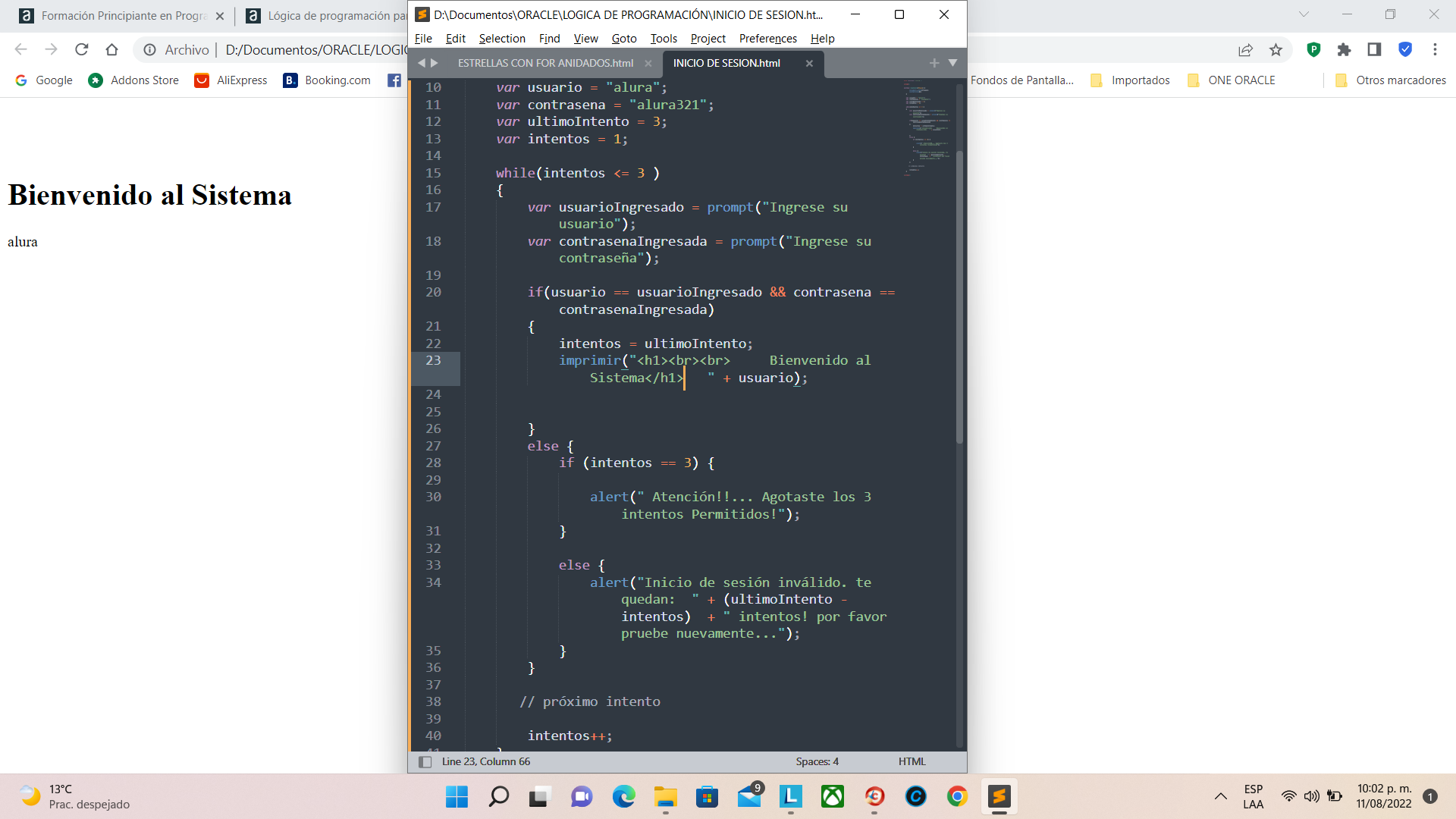Click line number 15 in the gutter
The height and width of the screenshot is (819, 1456).
point(433,174)
